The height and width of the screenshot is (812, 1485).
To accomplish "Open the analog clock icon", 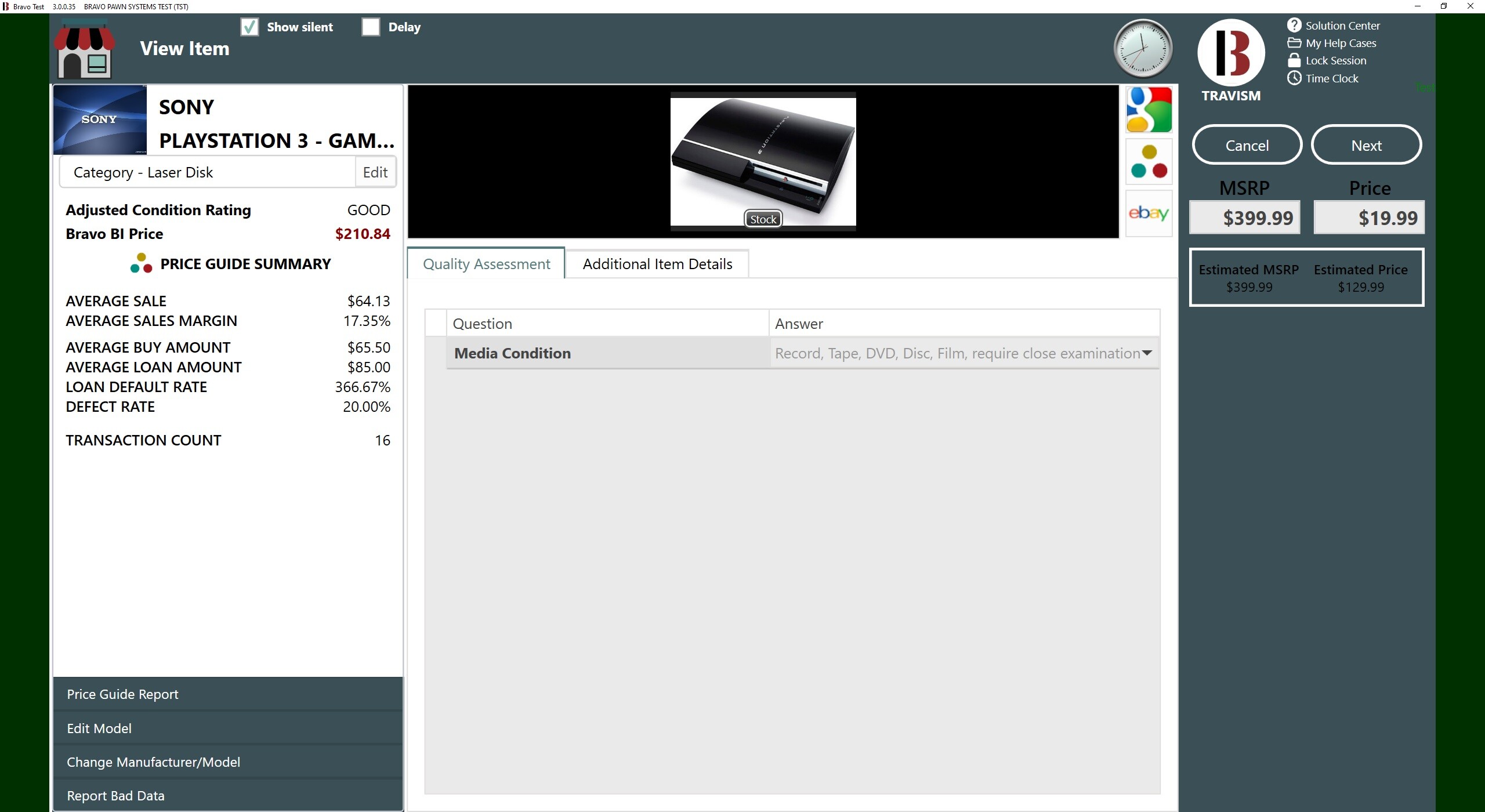I will [x=1143, y=48].
